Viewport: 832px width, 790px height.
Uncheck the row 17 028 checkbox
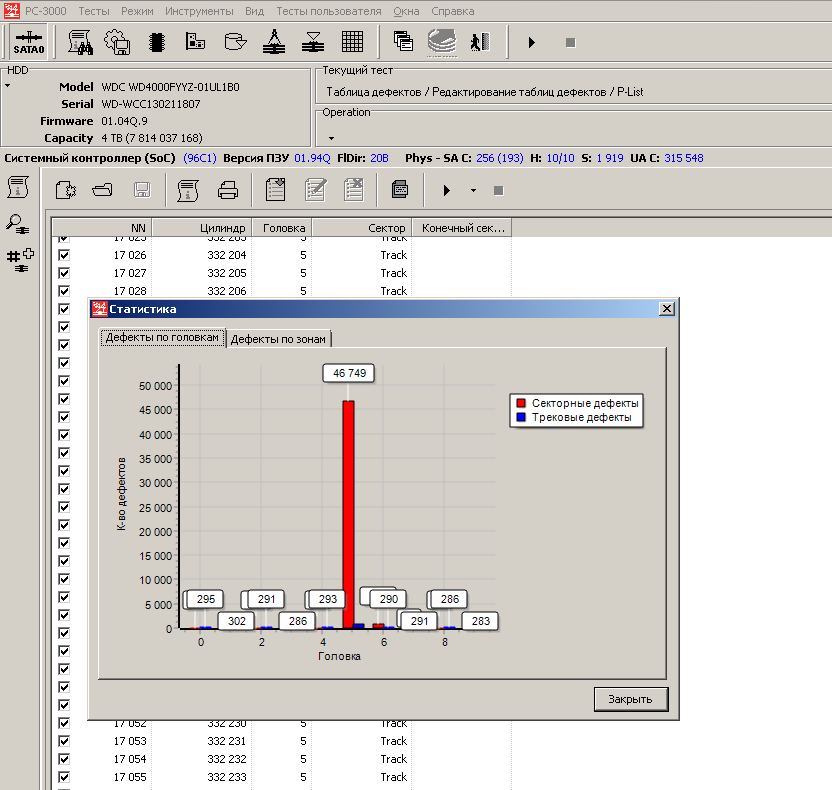(x=64, y=291)
